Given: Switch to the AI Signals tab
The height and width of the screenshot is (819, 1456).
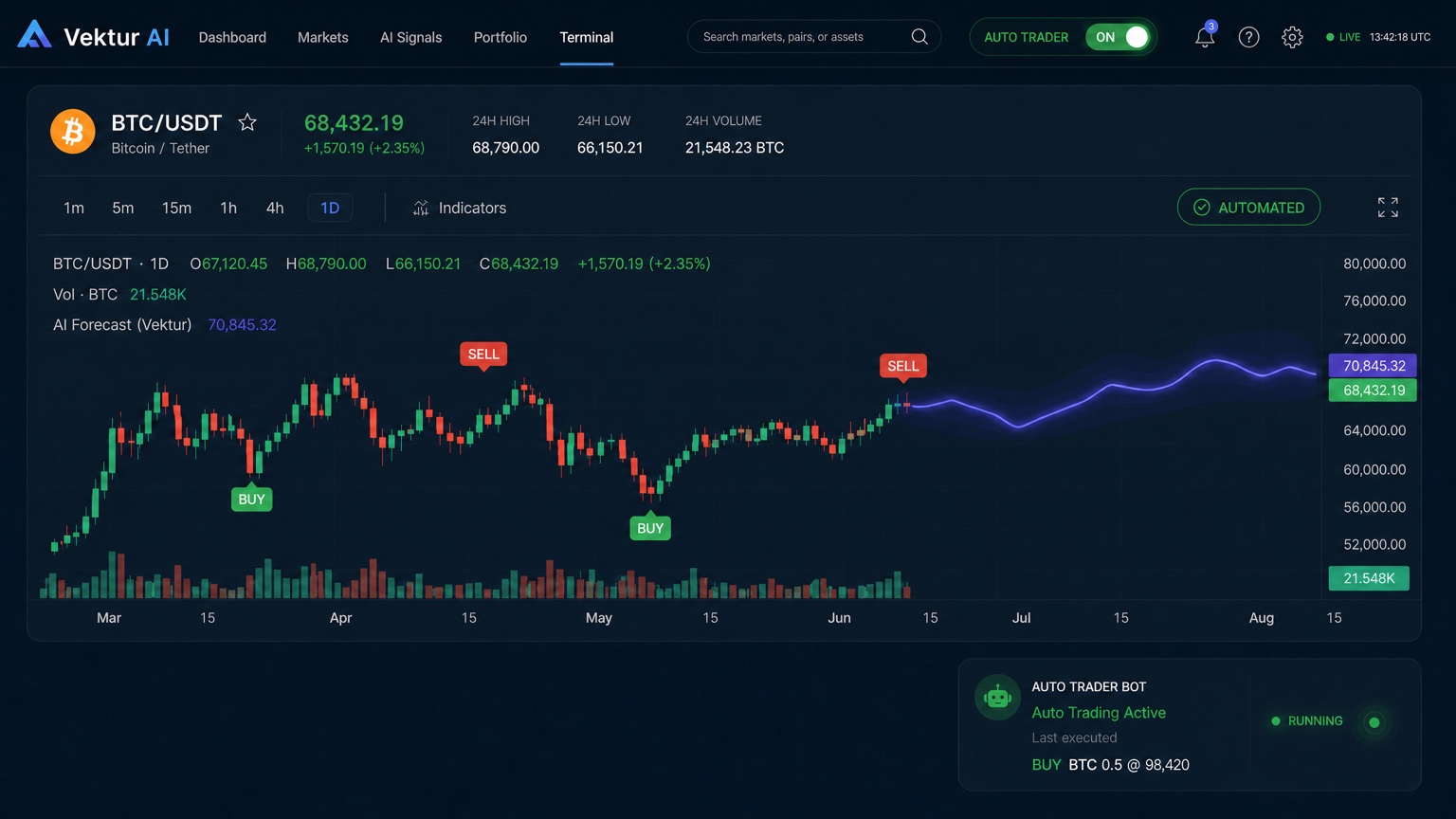Looking at the screenshot, I should point(411,37).
